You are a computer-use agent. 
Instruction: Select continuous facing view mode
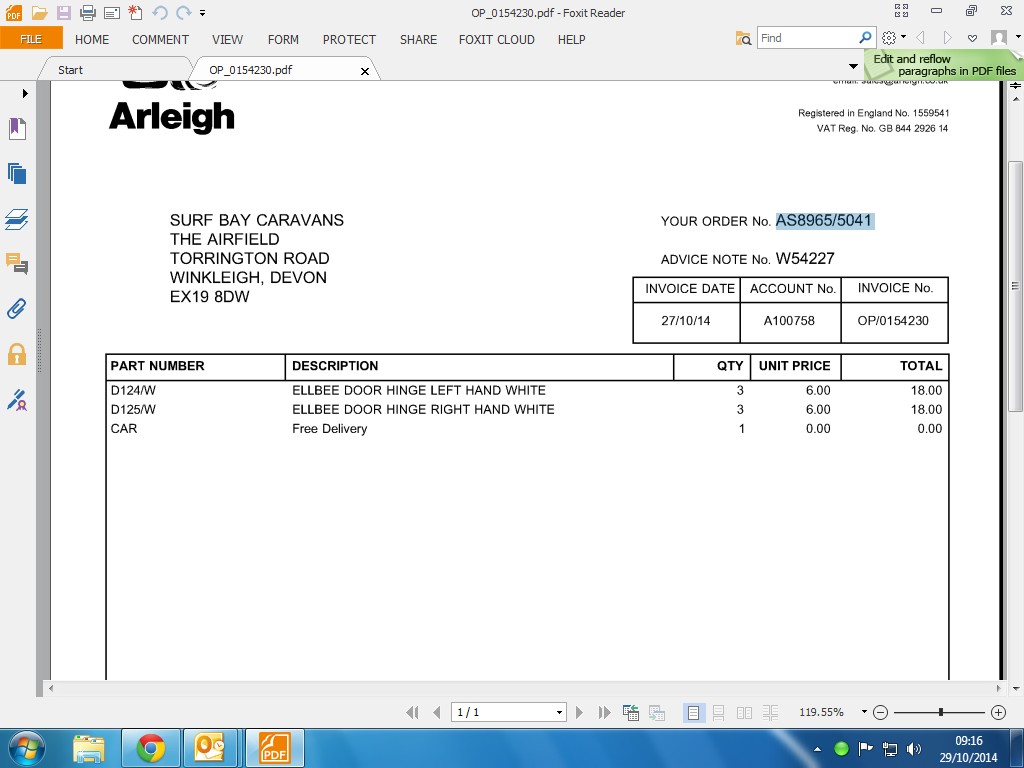pos(770,712)
